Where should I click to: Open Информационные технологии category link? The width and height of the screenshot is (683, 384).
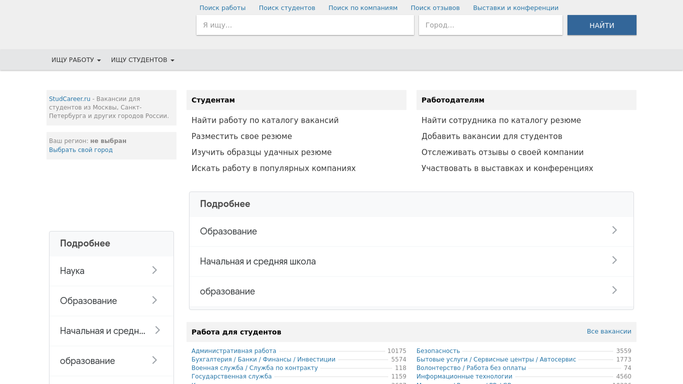click(x=464, y=377)
